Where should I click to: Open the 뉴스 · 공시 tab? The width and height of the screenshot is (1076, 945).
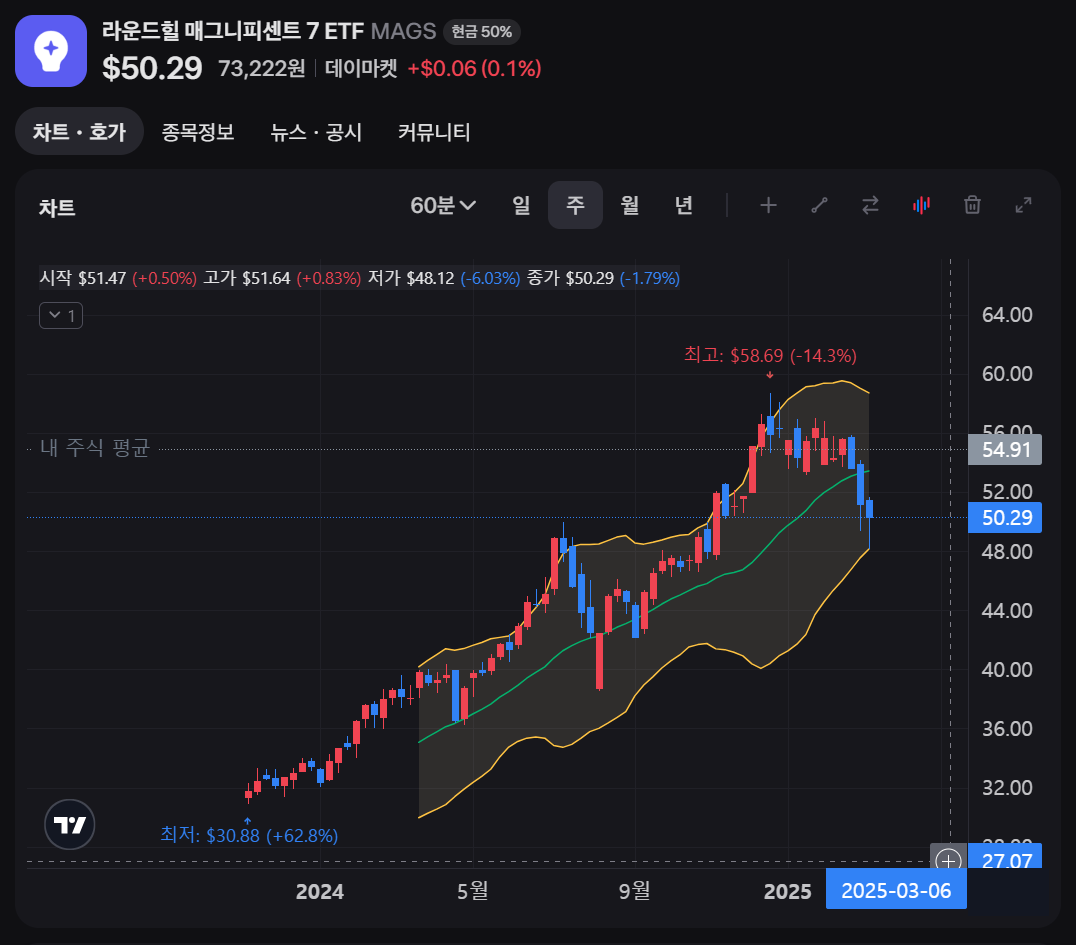pos(316,132)
